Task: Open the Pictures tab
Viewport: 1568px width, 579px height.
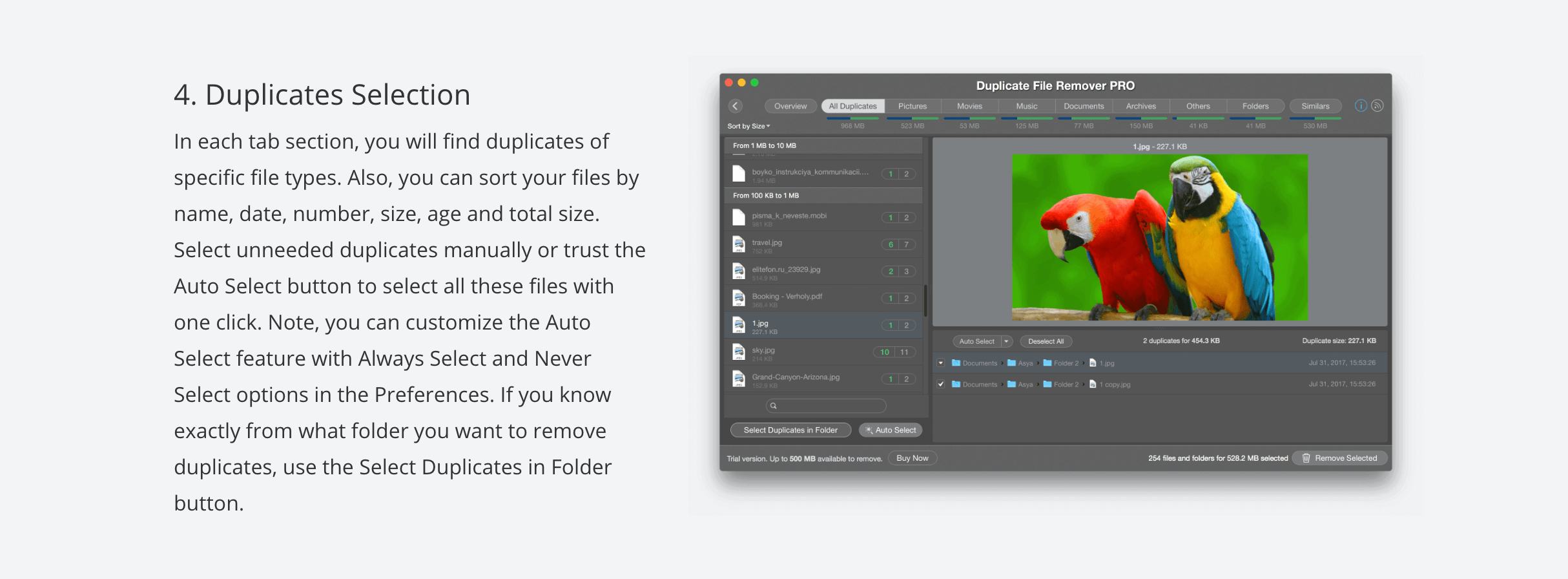Action: (x=913, y=106)
